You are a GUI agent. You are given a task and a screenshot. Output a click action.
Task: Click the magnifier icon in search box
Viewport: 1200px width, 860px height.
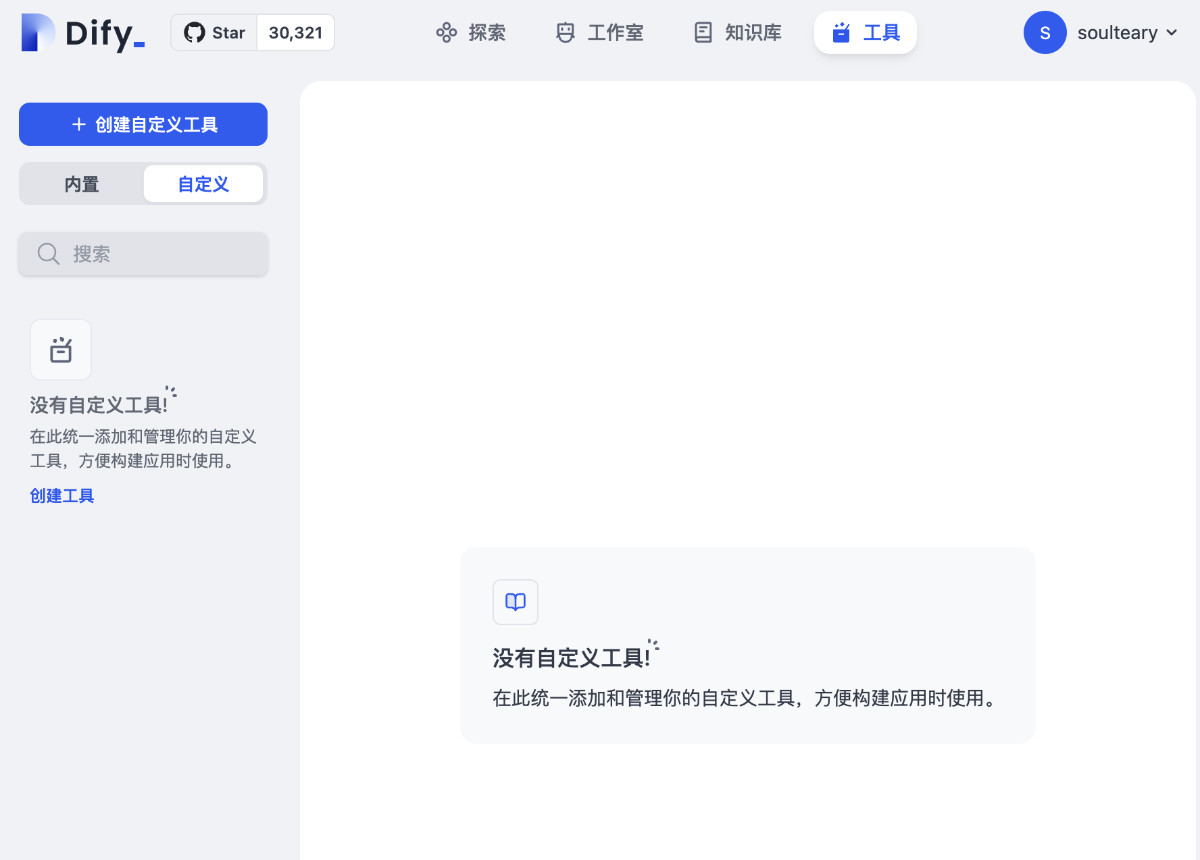[48, 254]
